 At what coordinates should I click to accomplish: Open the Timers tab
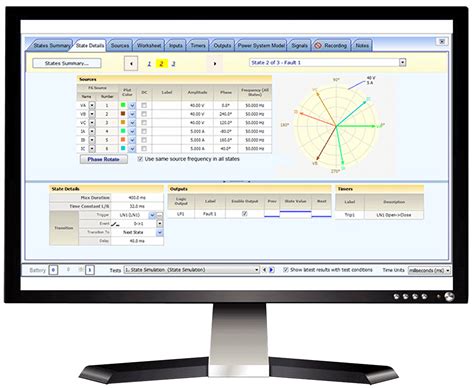pyautogui.click(x=198, y=46)
